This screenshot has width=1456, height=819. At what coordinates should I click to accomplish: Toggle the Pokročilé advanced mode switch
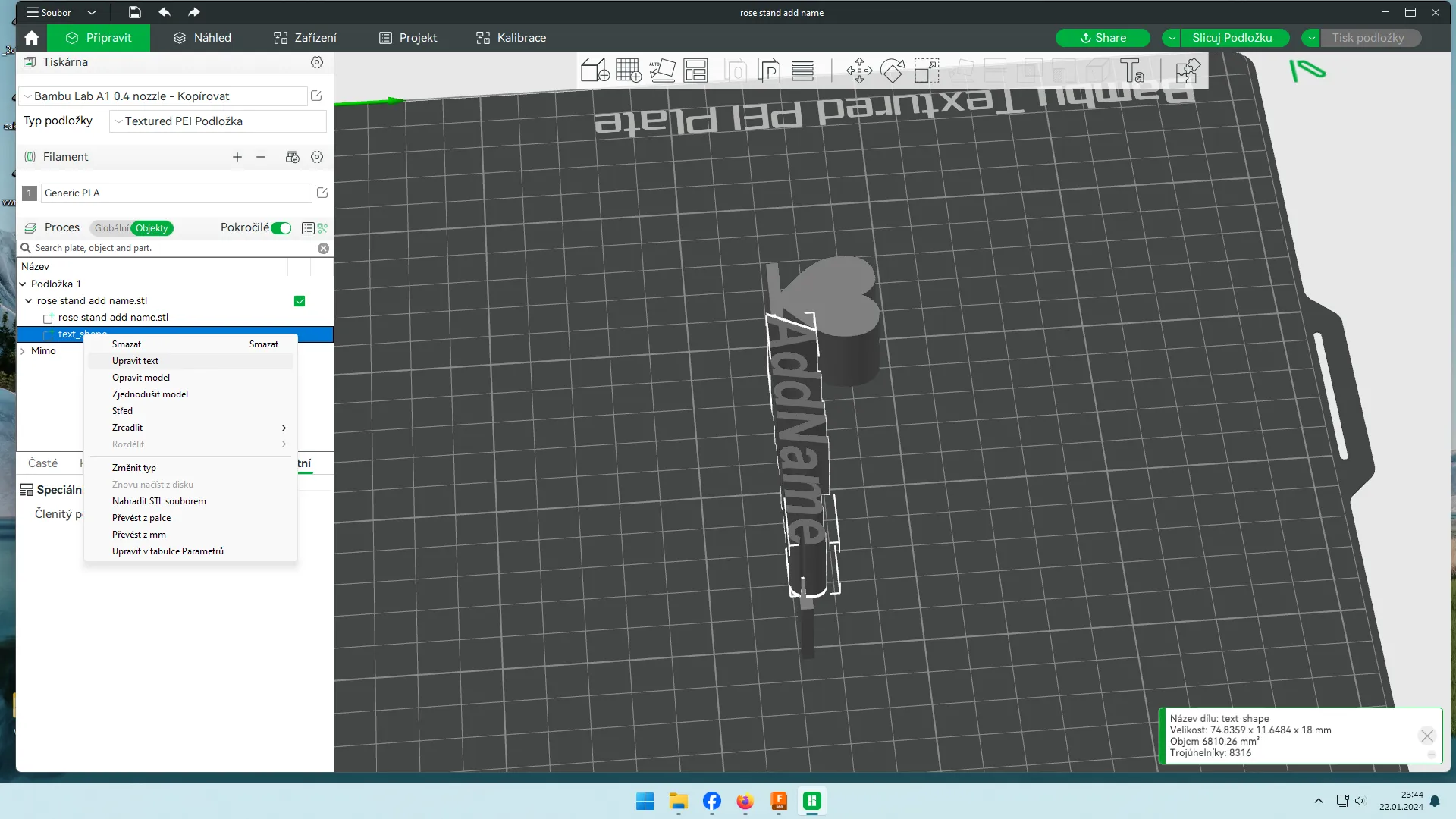click(x=281, y=228)
